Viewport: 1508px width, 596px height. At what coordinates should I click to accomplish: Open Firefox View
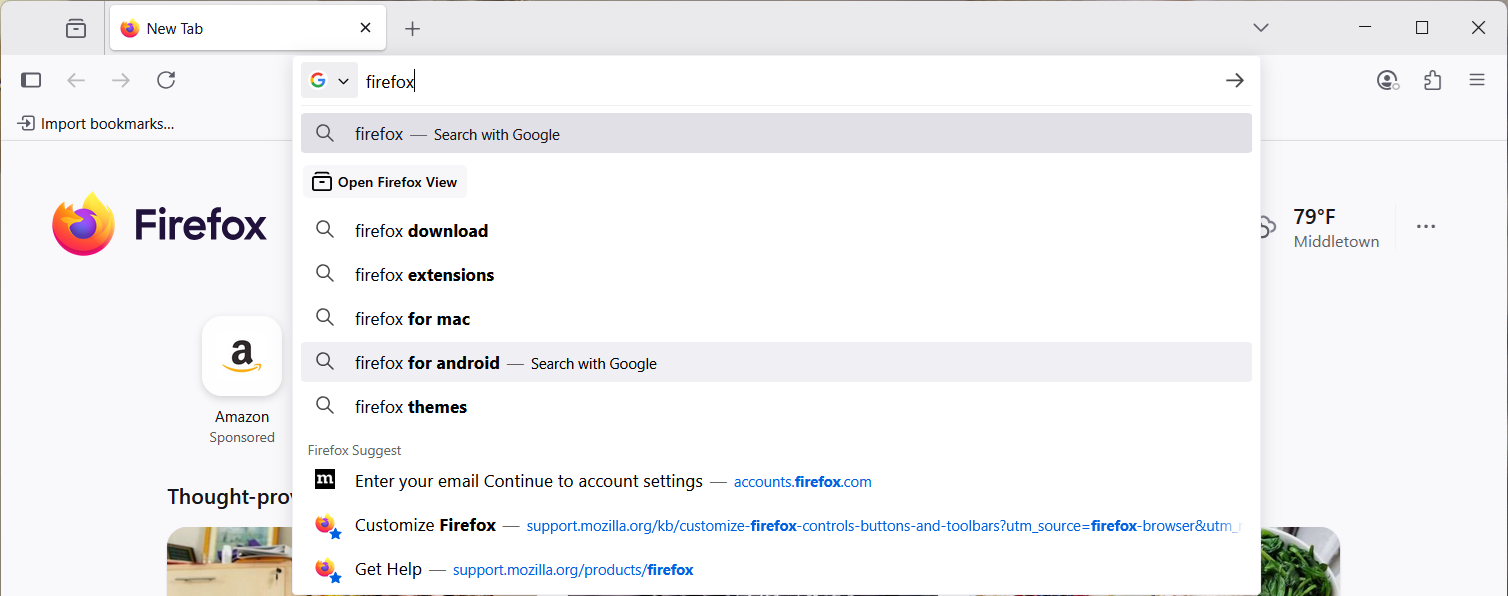(x=75, y=27)
